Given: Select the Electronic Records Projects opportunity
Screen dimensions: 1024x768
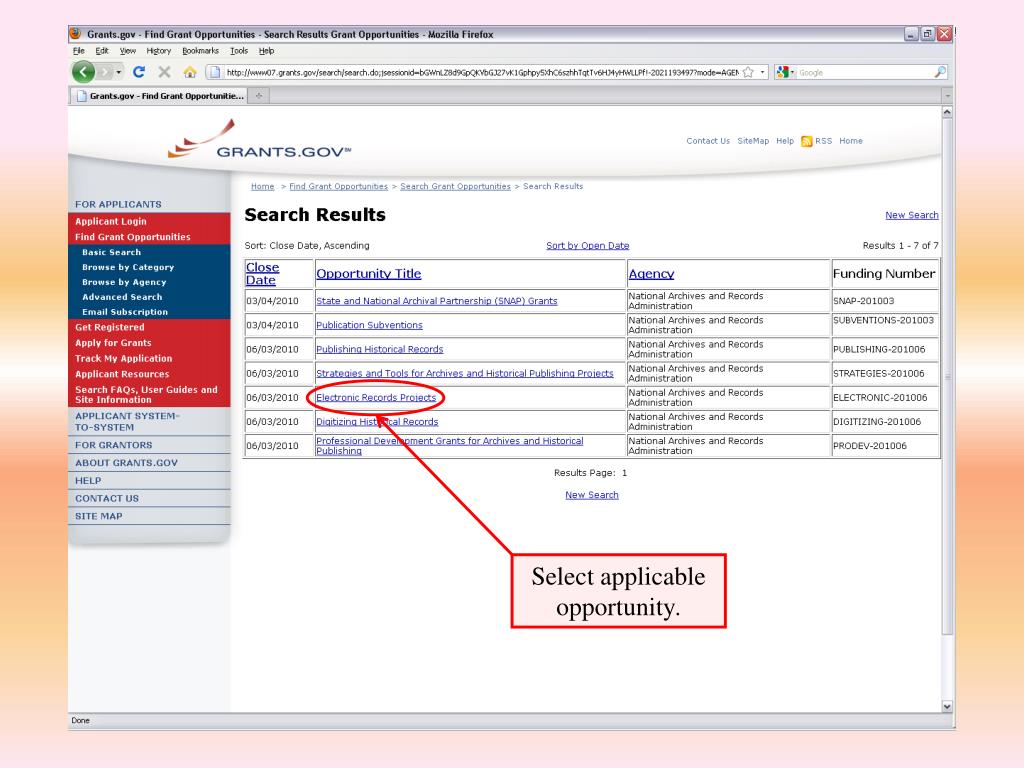Looking at the screenshot, I should pyautogui.click(x=376, y=398).
